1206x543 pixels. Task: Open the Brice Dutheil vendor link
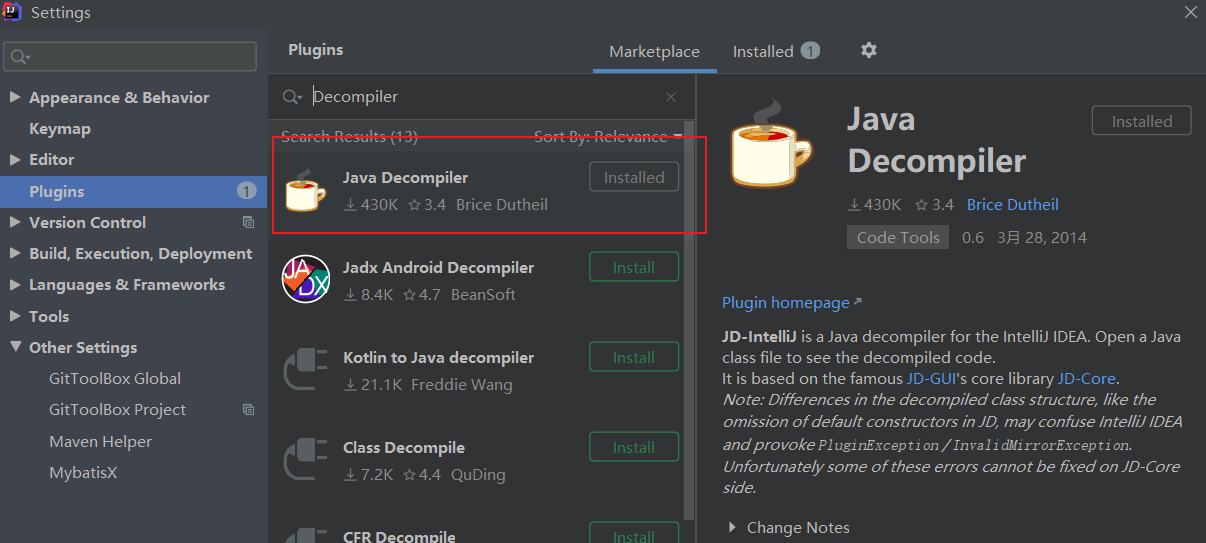point(1012,204)
